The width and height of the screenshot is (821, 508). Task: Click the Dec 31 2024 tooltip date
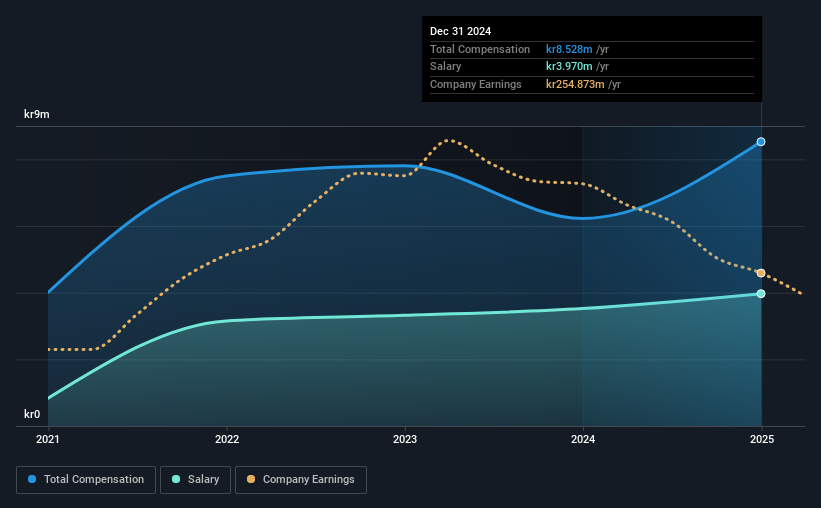460,31
